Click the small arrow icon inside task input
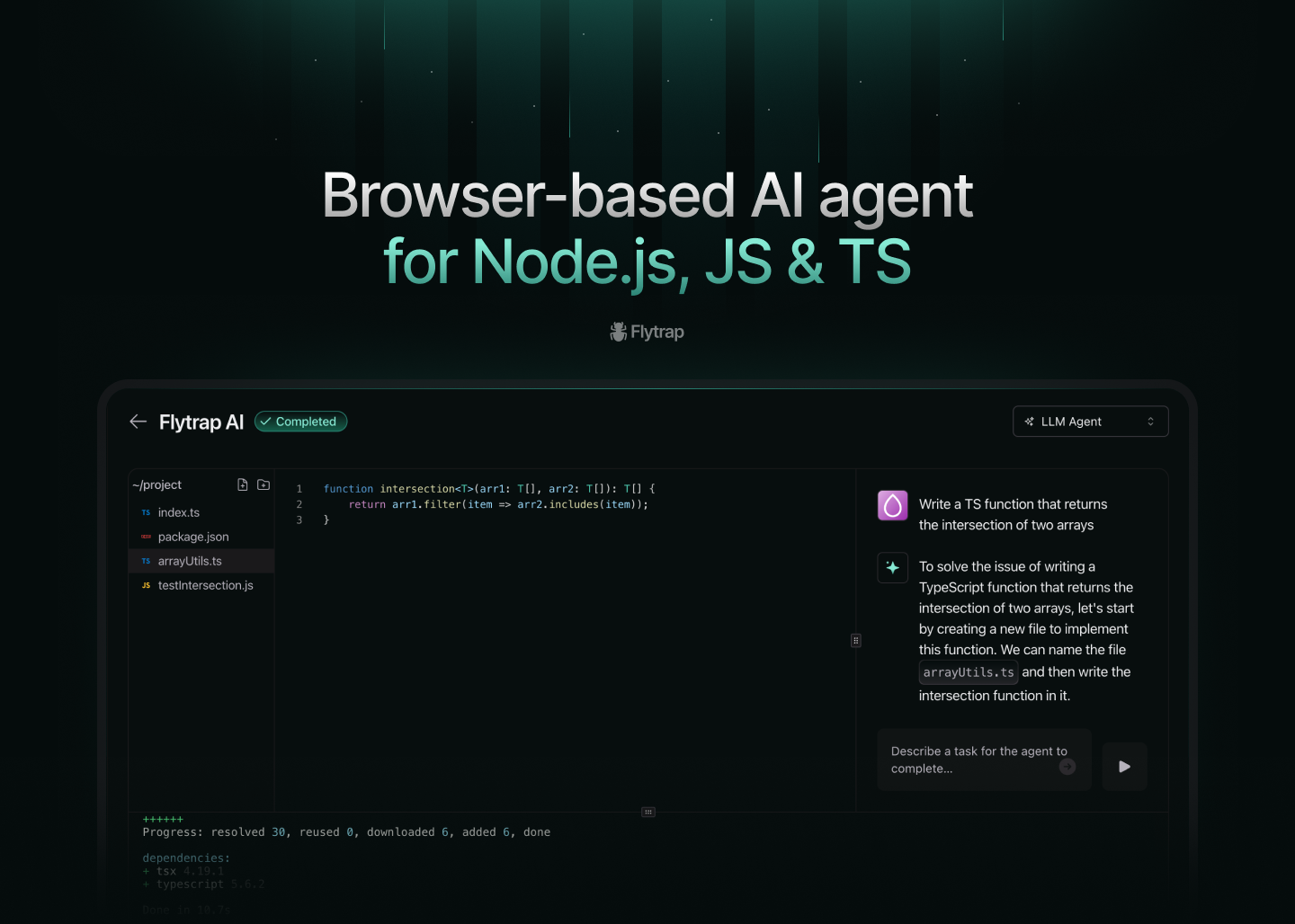This screenshot has height=924, width=1295. pos(1067,767)
